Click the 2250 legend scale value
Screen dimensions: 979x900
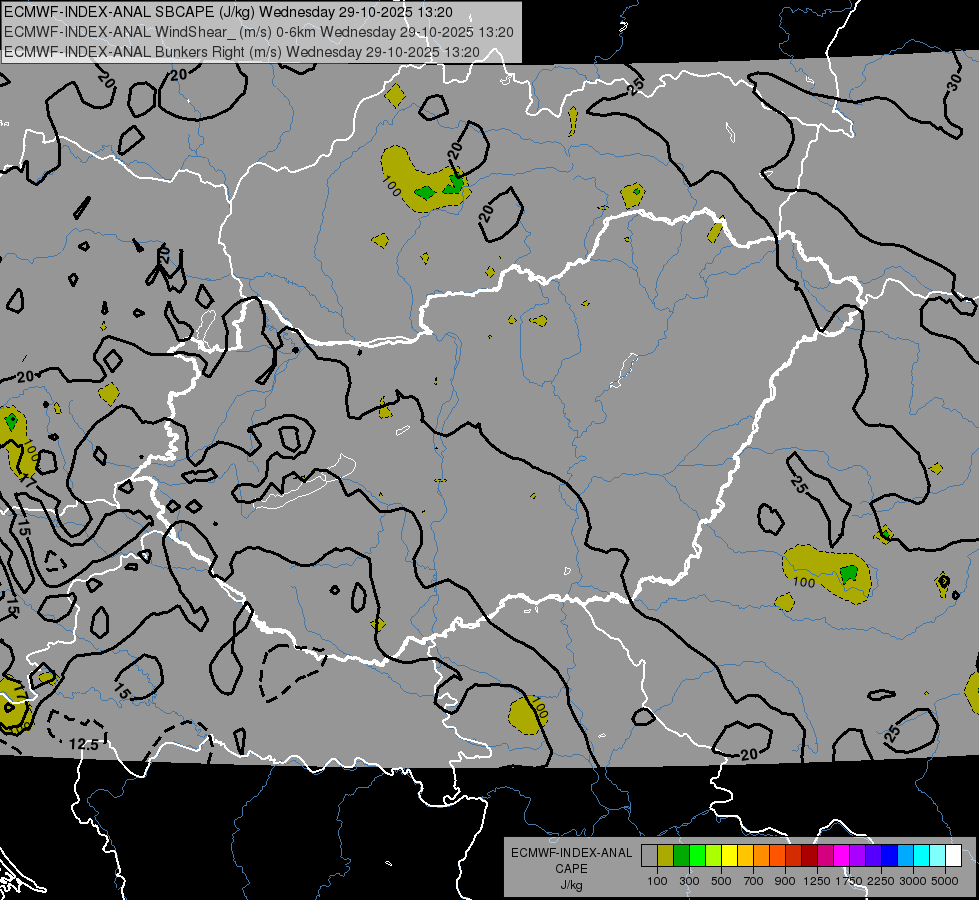click(882, 881)
